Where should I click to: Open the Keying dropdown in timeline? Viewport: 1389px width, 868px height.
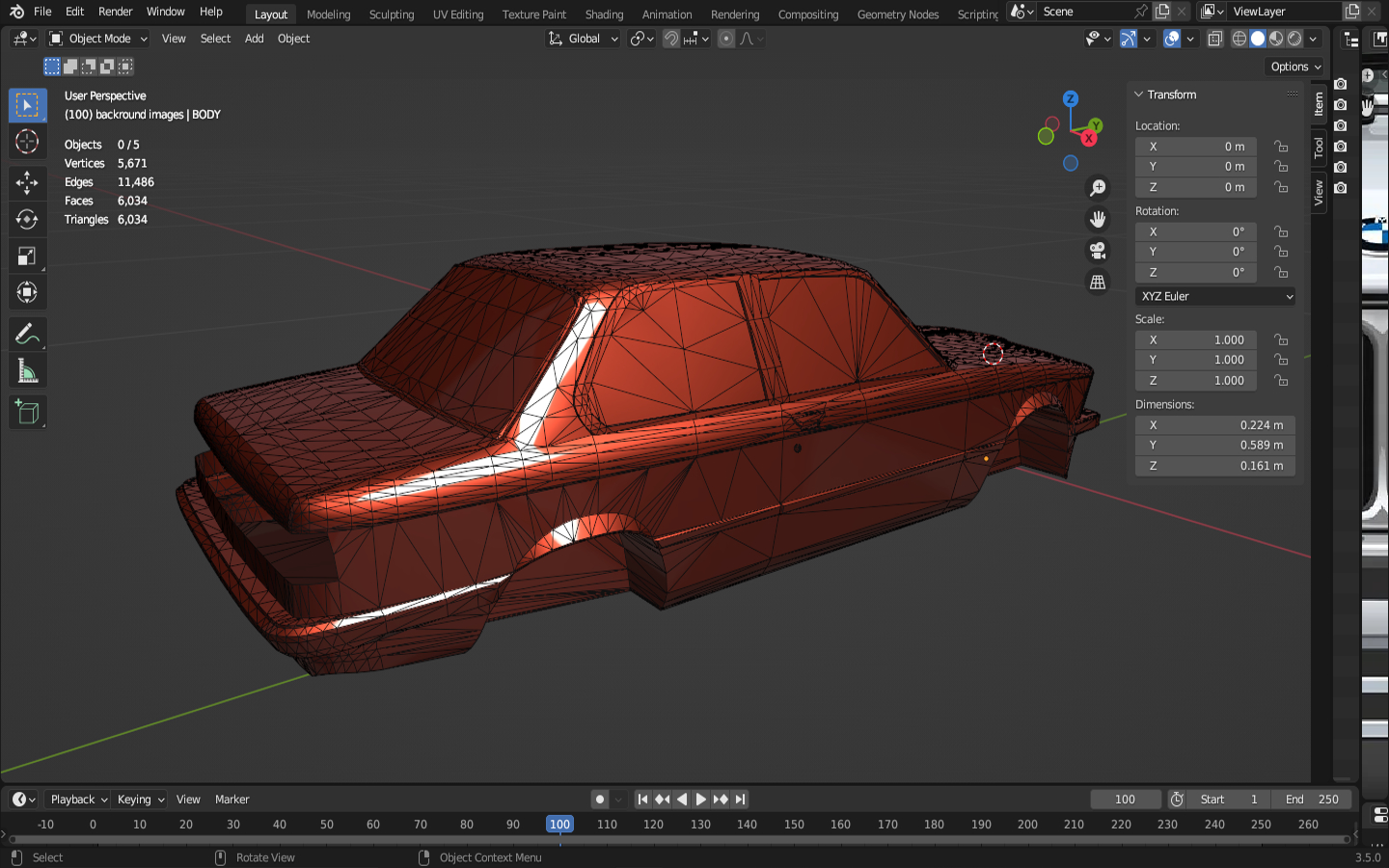pos(141,800)
